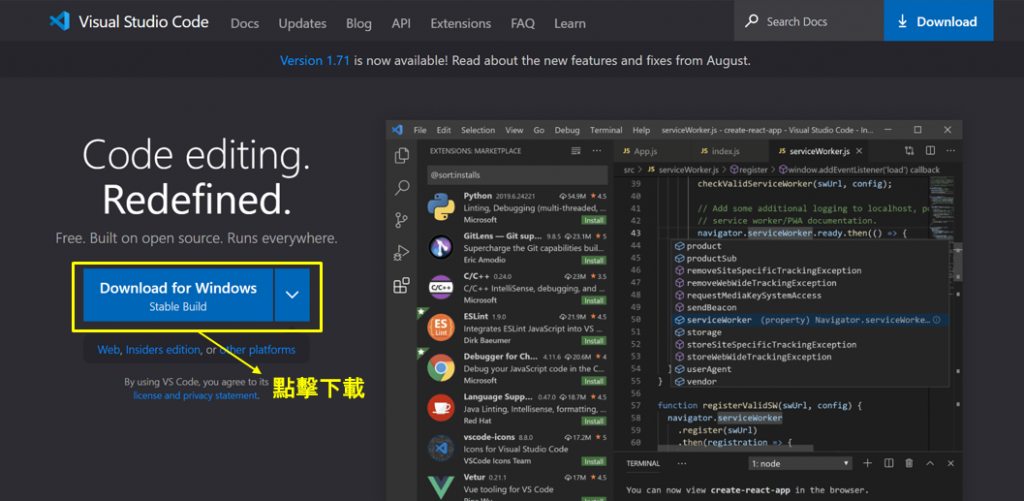Open the terminal panel ellipsis menu
This screenshot has width=1024, height=501.
point(682,463)
